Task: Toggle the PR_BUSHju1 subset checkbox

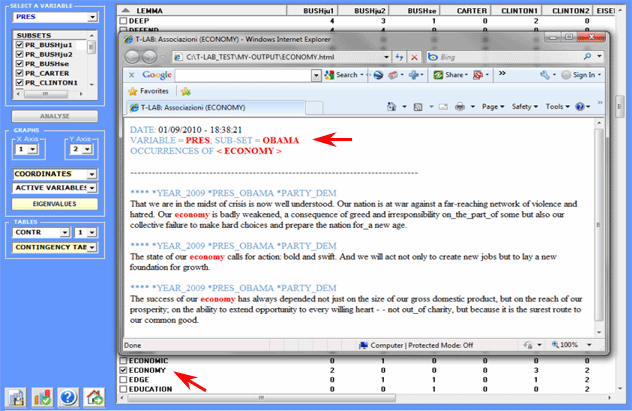Action: (x=19, y=45)
